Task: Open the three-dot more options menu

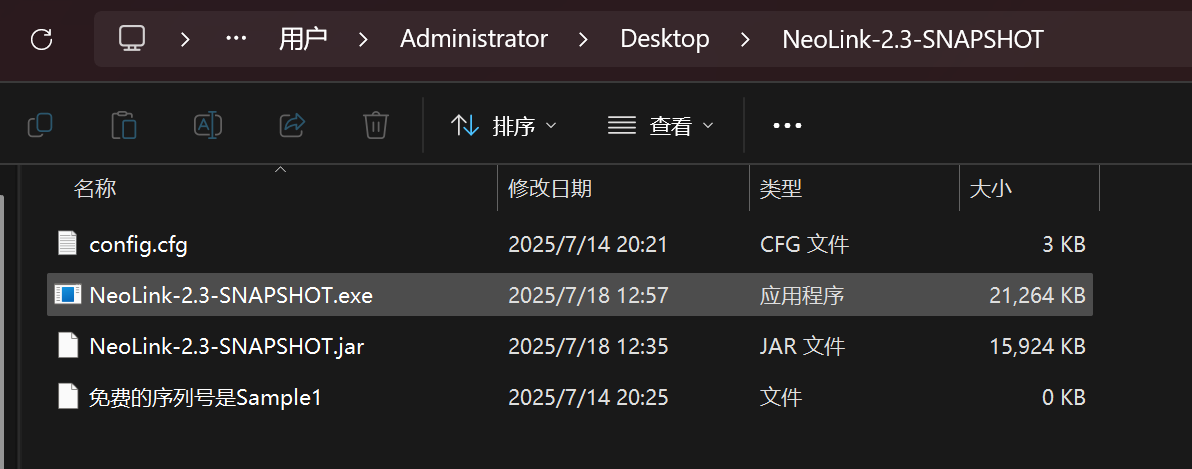Action: [x=787, y=126]
